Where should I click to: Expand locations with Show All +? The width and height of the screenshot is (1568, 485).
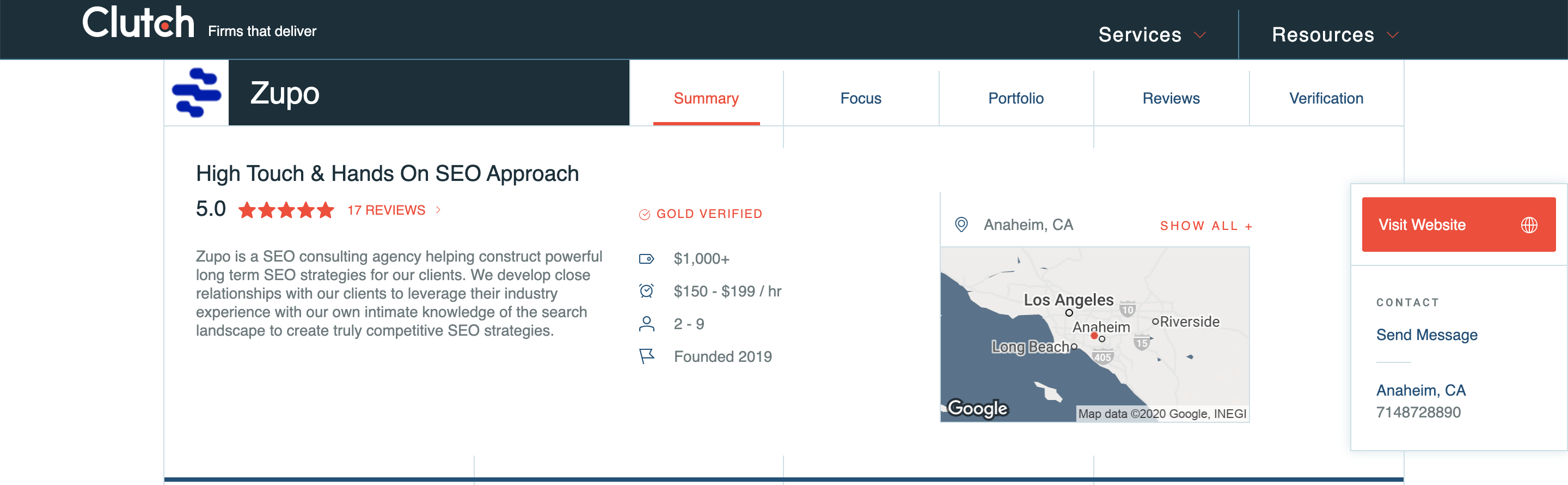point(1206,226)
